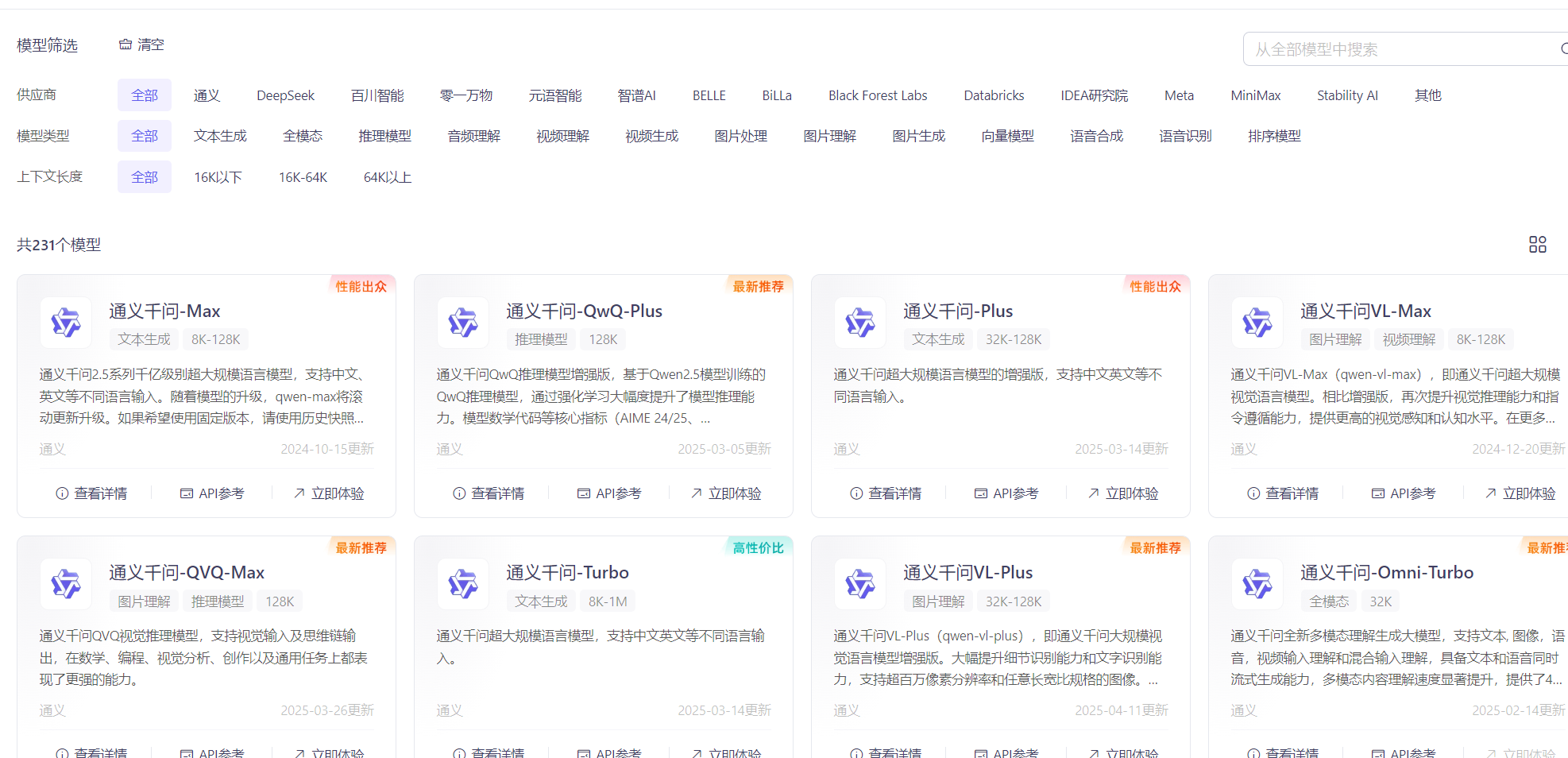1568x758 pixels.
Task: Filter suppliers by BiLLa
Action: 777,95
